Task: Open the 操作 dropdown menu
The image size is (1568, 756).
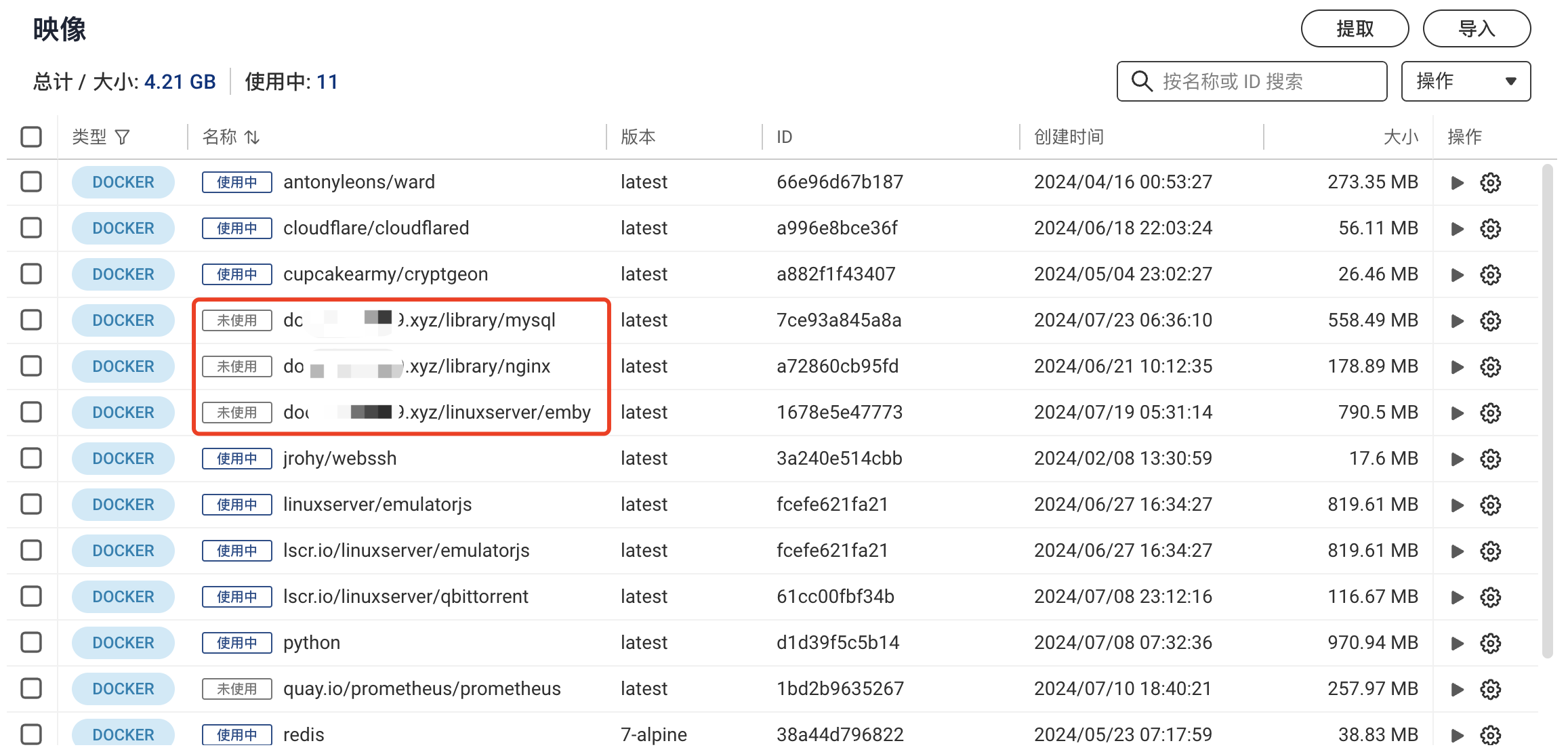Action: coord(1466,81)
